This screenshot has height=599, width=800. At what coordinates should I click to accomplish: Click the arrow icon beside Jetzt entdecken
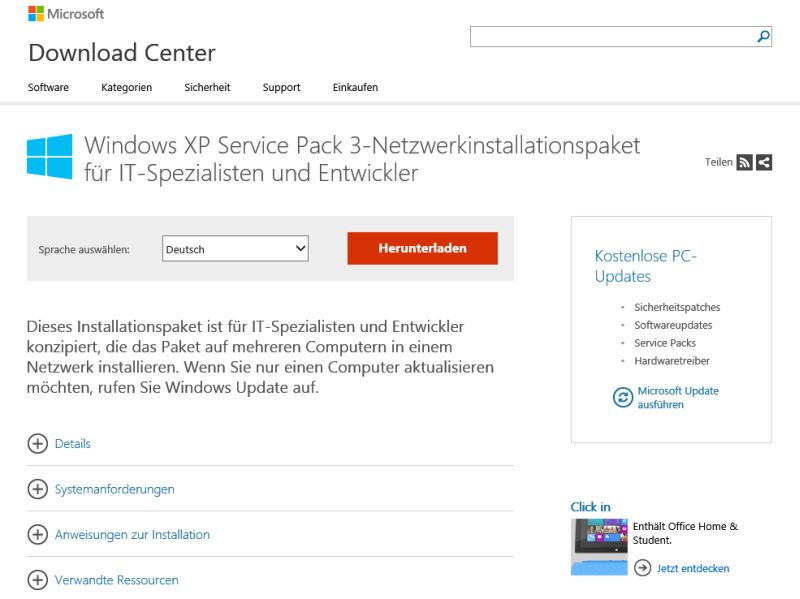tap(642, 567)
